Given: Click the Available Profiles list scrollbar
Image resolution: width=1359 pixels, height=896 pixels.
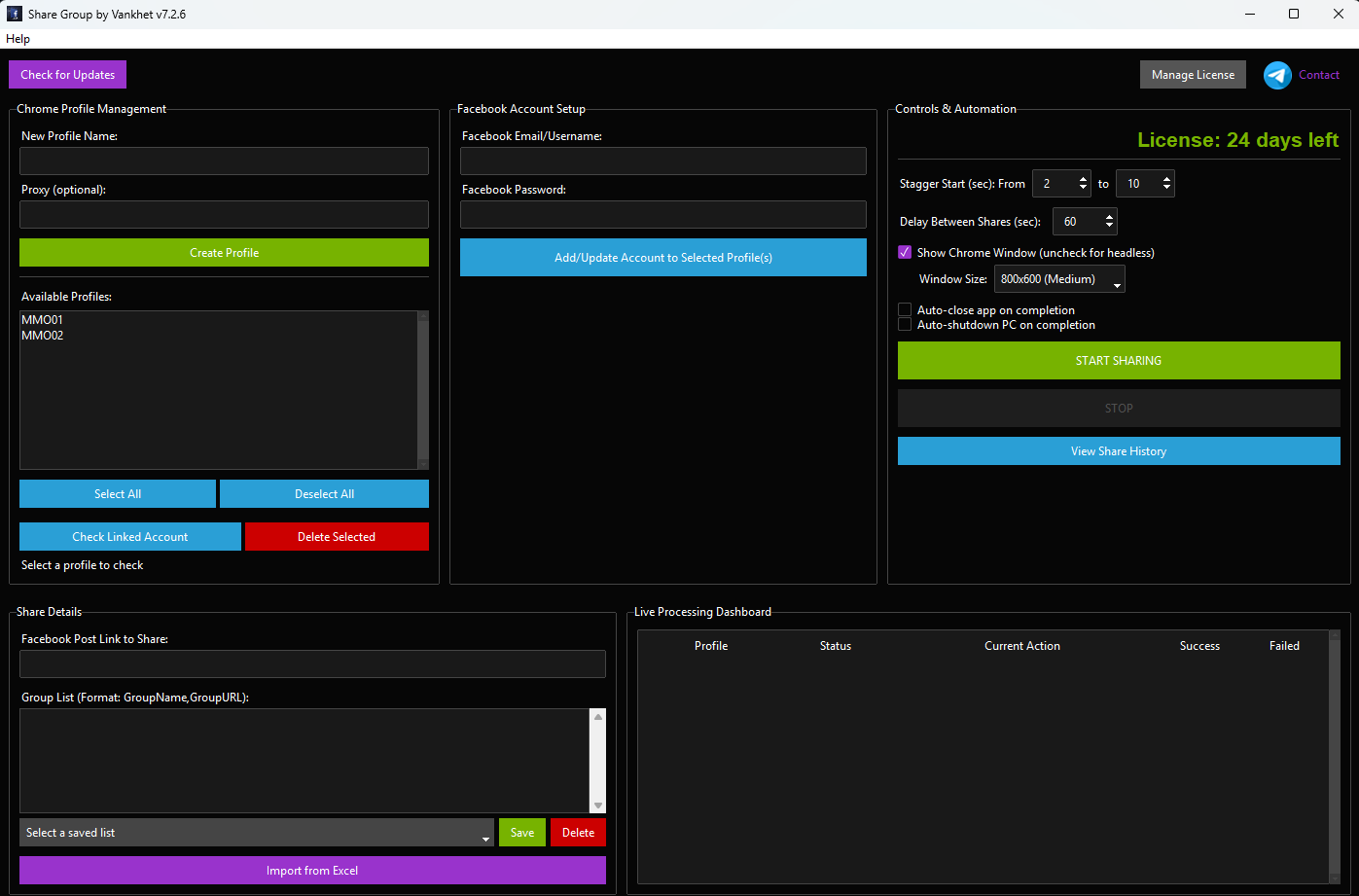Looking at the screenshot, I should point(423,390).
